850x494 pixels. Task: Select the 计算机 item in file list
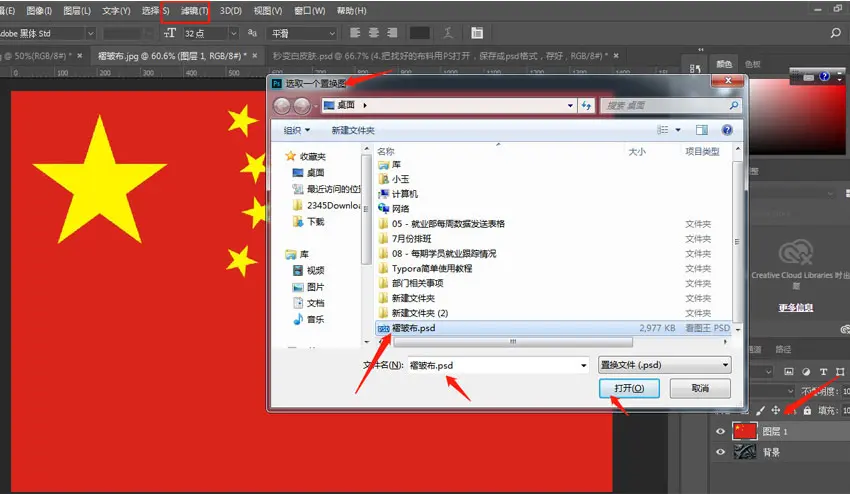click(404, 194)
